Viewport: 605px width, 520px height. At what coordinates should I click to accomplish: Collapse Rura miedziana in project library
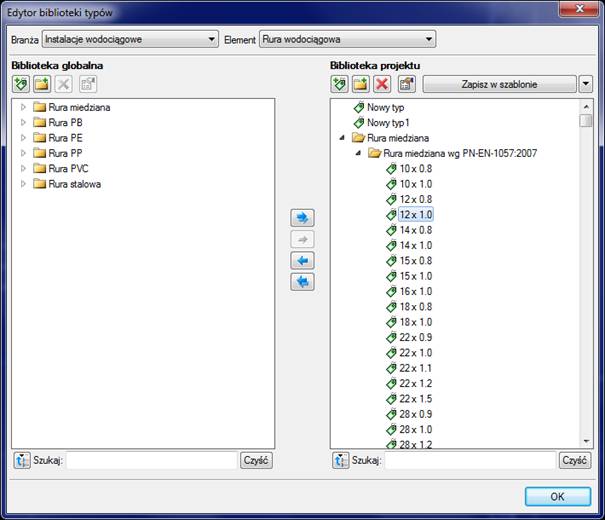[342, 138]
